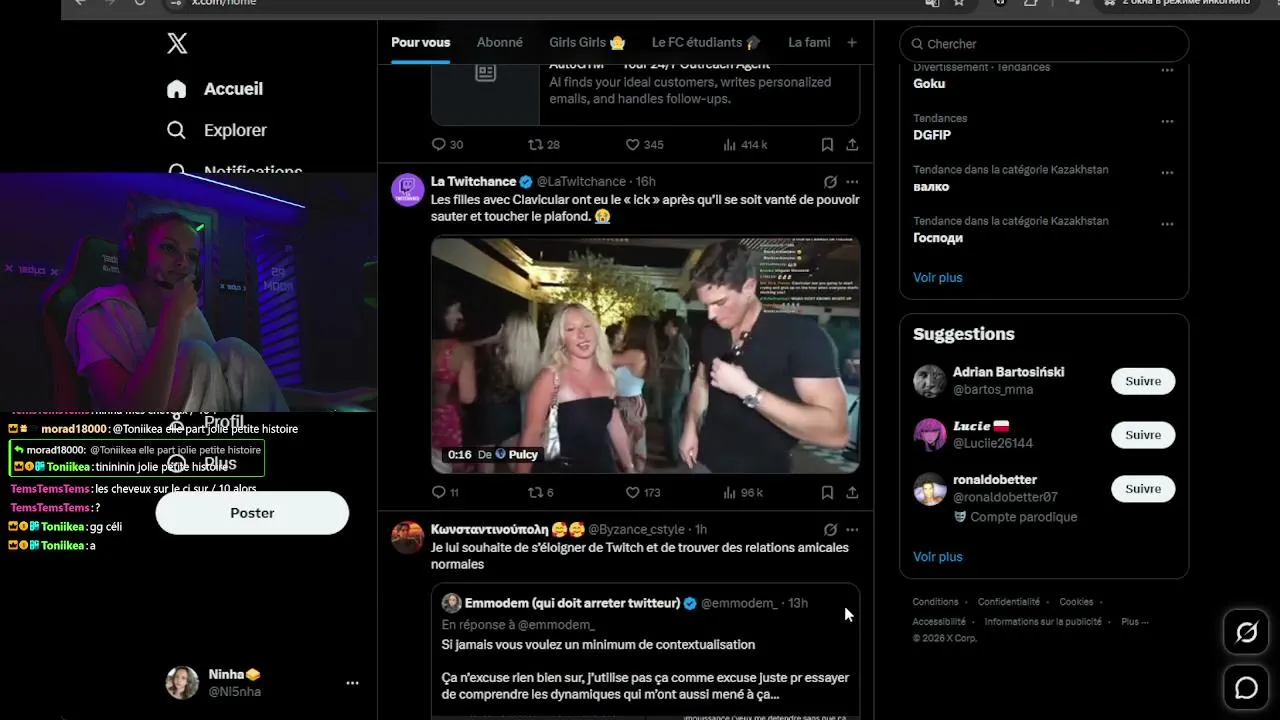1280x720 pixels.
Task: Open the floating messages chat button
Action: tap(1246, 688)
